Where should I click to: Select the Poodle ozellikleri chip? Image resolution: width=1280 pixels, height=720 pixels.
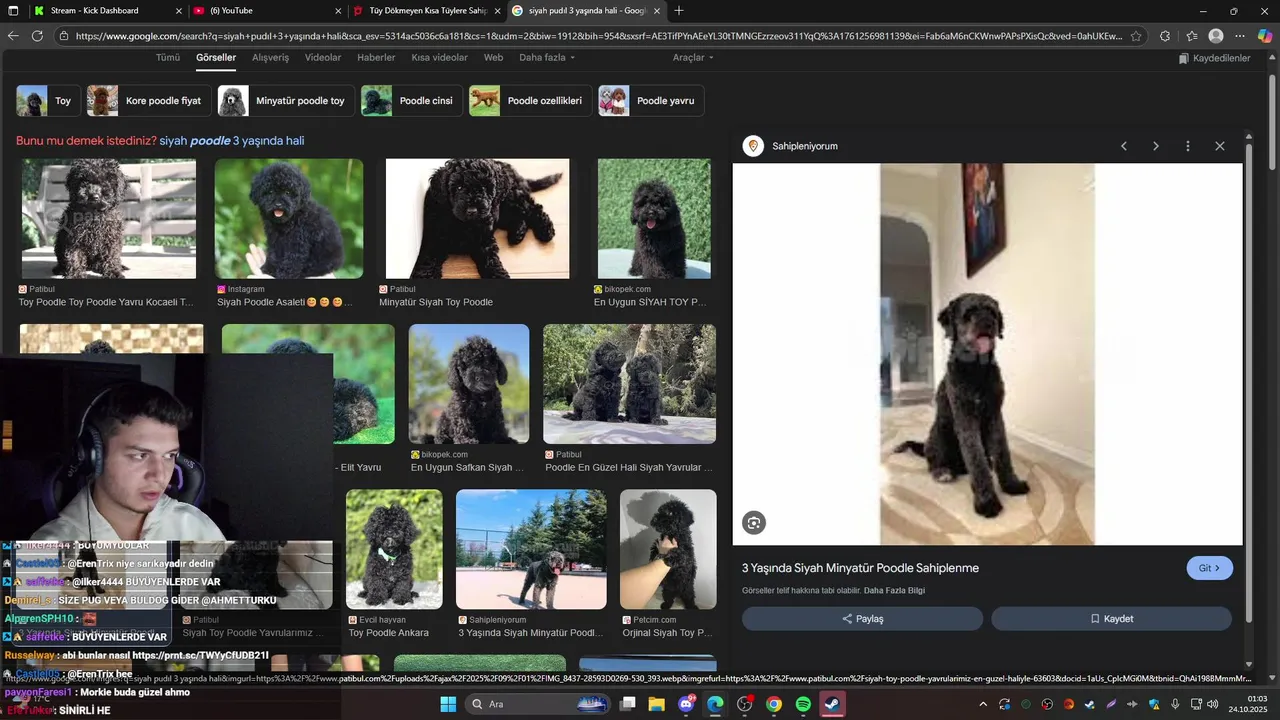click(x=530, y=101)
